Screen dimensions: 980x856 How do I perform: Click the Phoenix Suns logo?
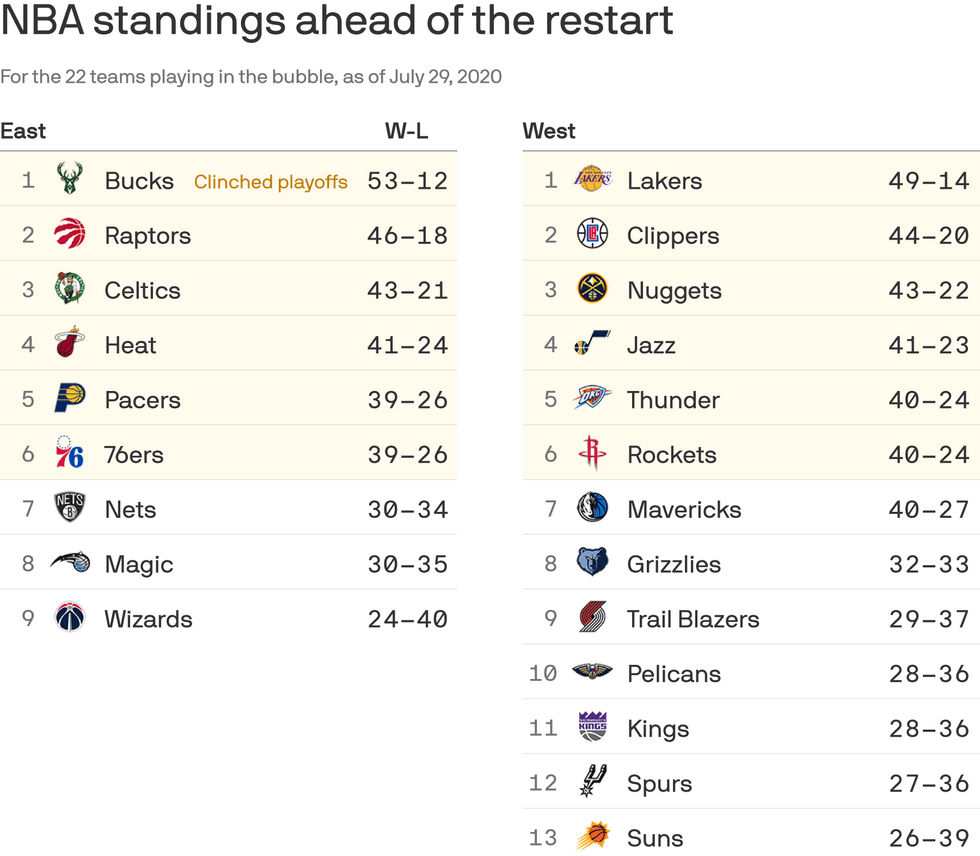click(592, 836)
